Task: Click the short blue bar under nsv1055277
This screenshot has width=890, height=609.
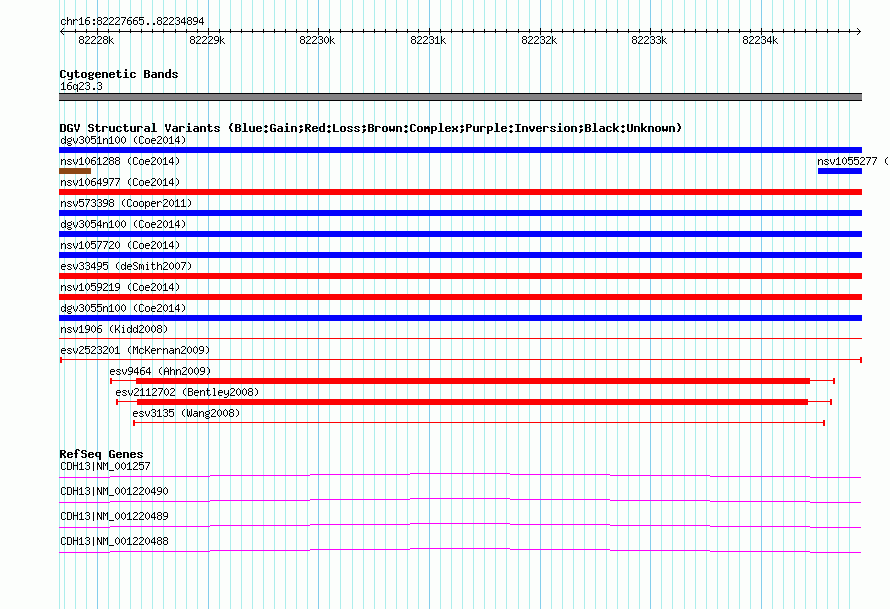Action: coord(840,171)
